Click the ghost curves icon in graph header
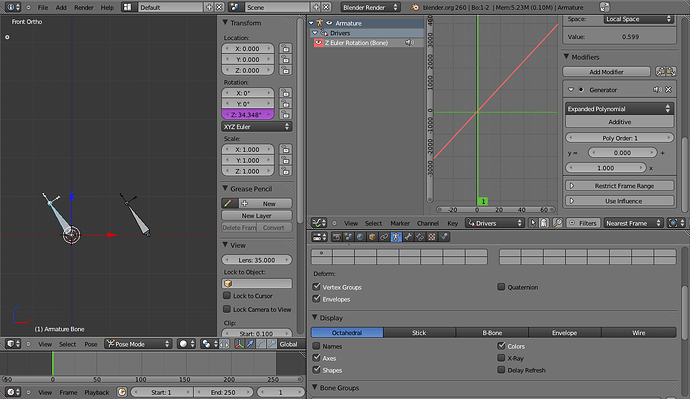 point(544,223)
